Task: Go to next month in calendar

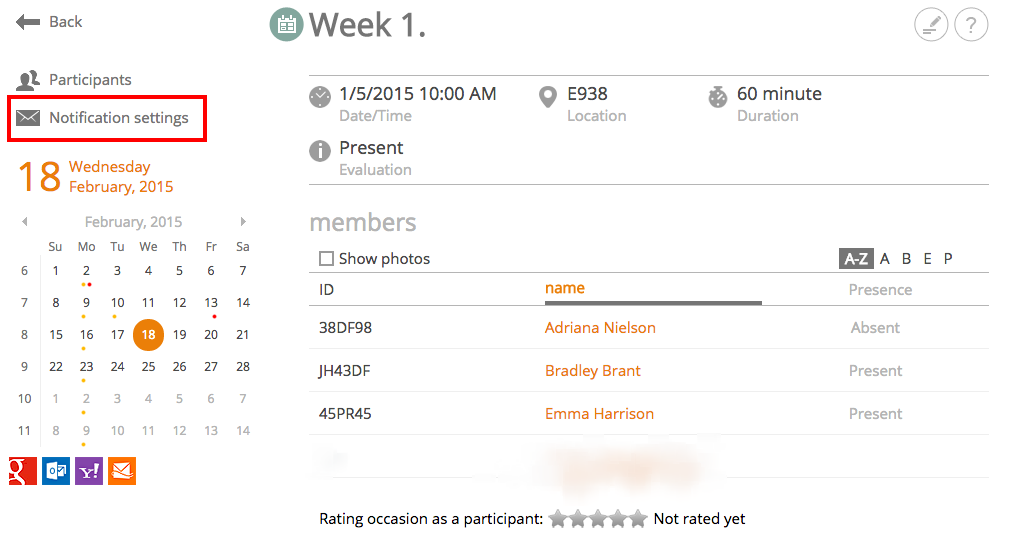Action: 243,222
